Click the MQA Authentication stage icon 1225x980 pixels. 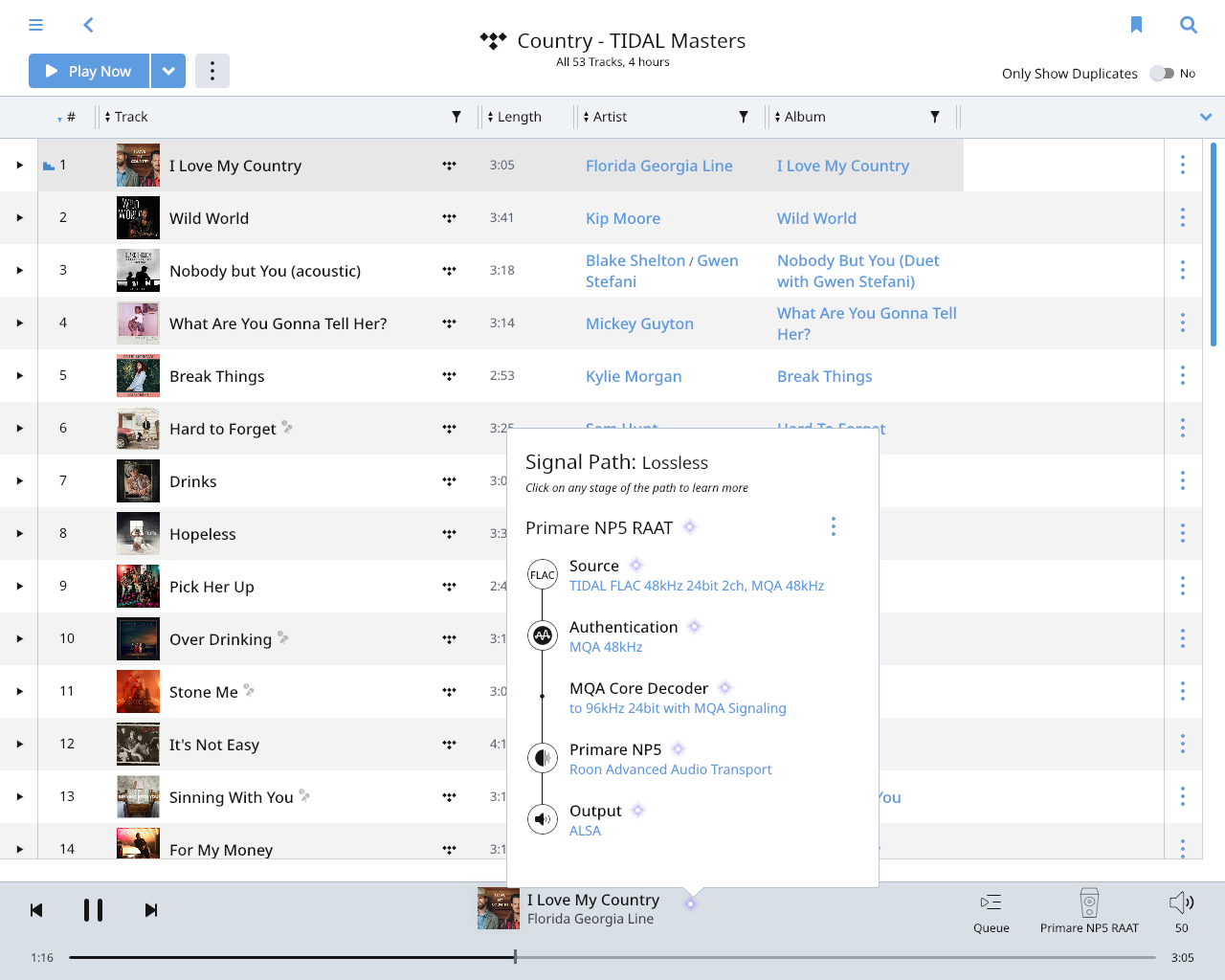[543, 635]
